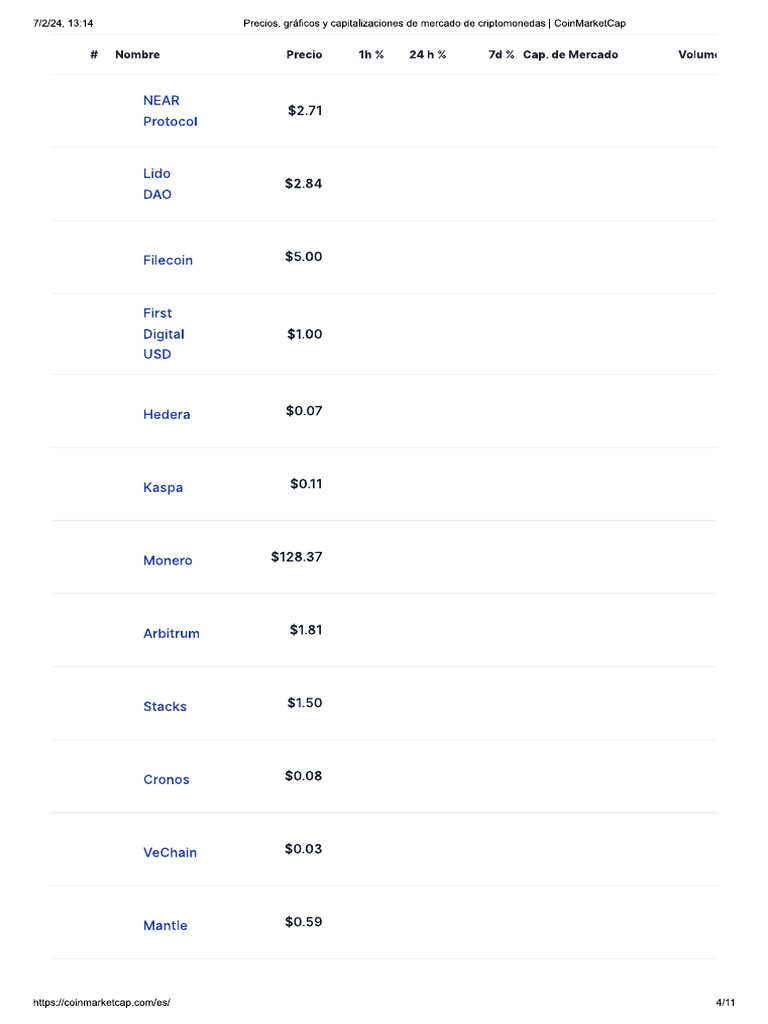Sort by the 24 h % column
This screenshot has width=768, height=1024.
(428, 55)
